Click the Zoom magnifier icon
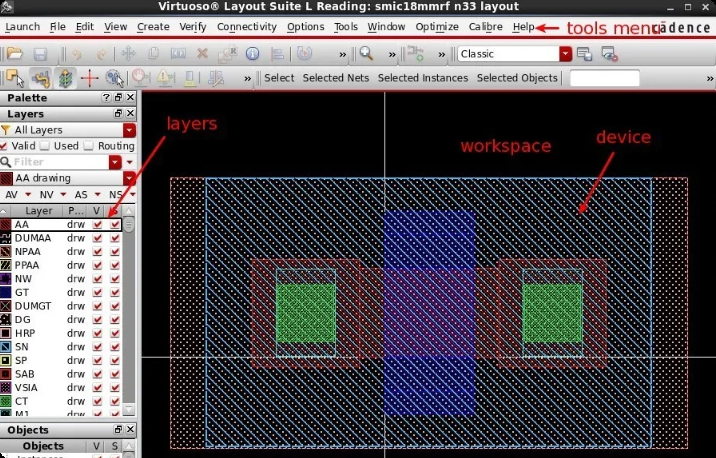This screenshot has width=716, height=458. point(366,53)
